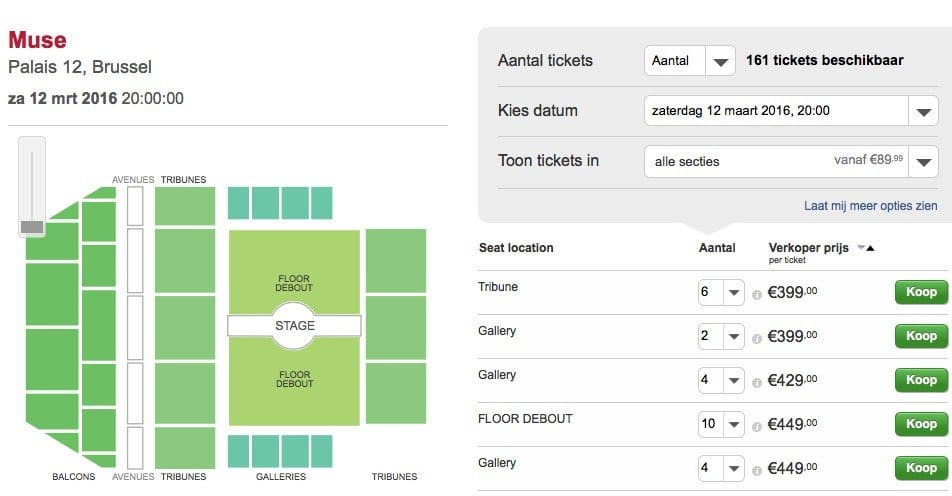Click info icon beside Gallery €429 price
Image resolution: width=952 pixels, height=496 pixels.
pos(756,382)
